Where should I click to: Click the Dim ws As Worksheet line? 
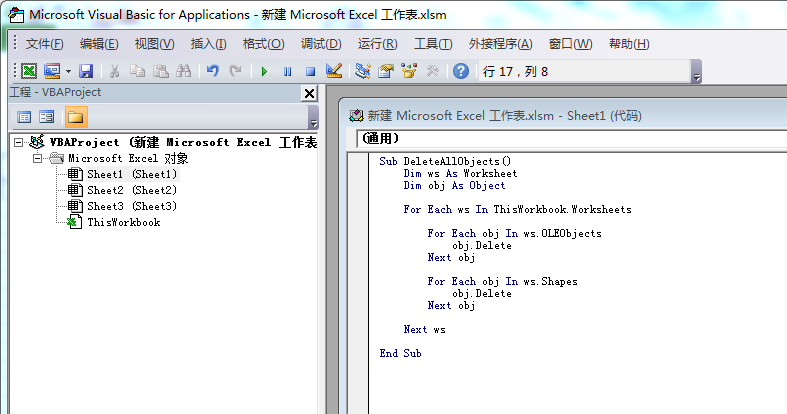point(460,173)
